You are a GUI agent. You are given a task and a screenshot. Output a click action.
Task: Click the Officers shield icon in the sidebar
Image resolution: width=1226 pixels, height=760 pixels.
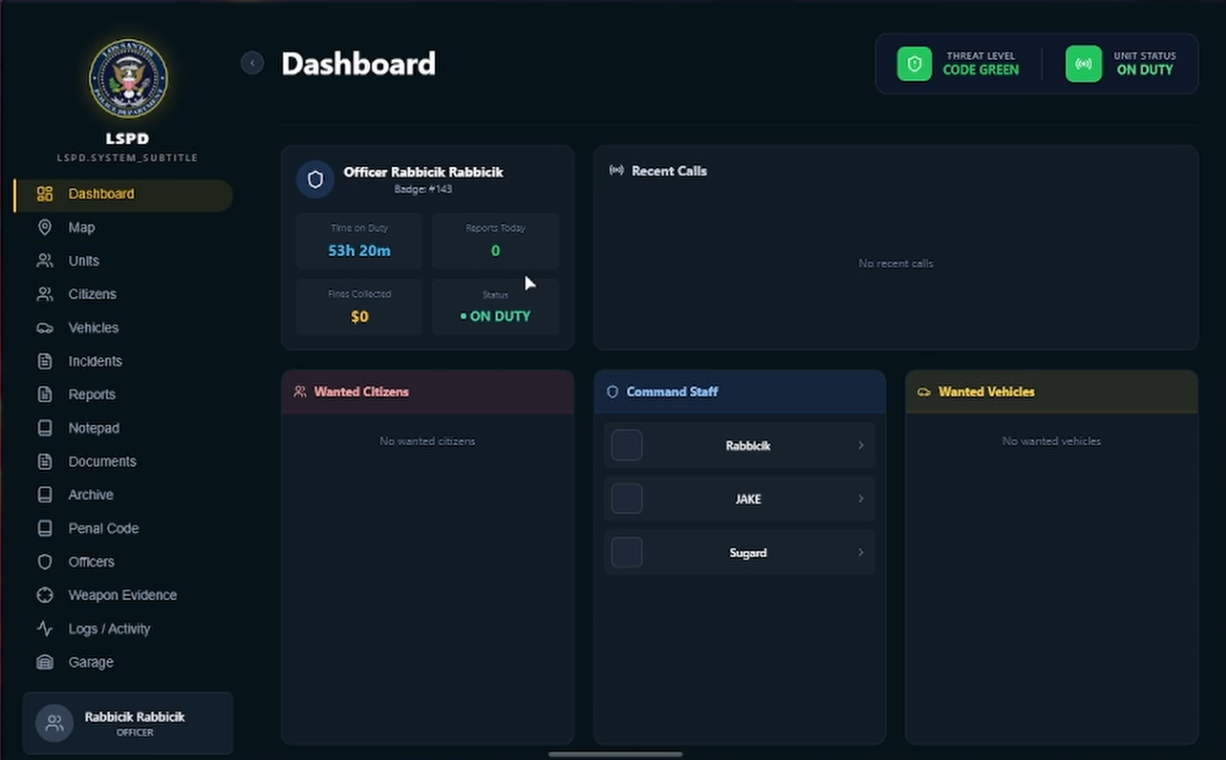click(45, 562)
